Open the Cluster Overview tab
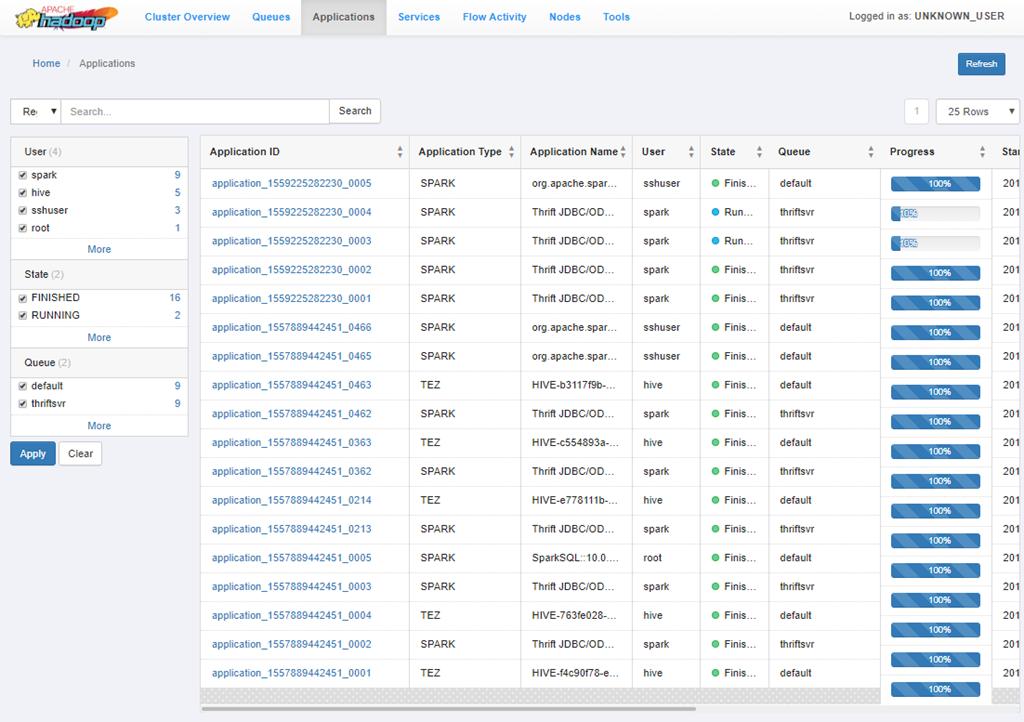 pos(187,17)
